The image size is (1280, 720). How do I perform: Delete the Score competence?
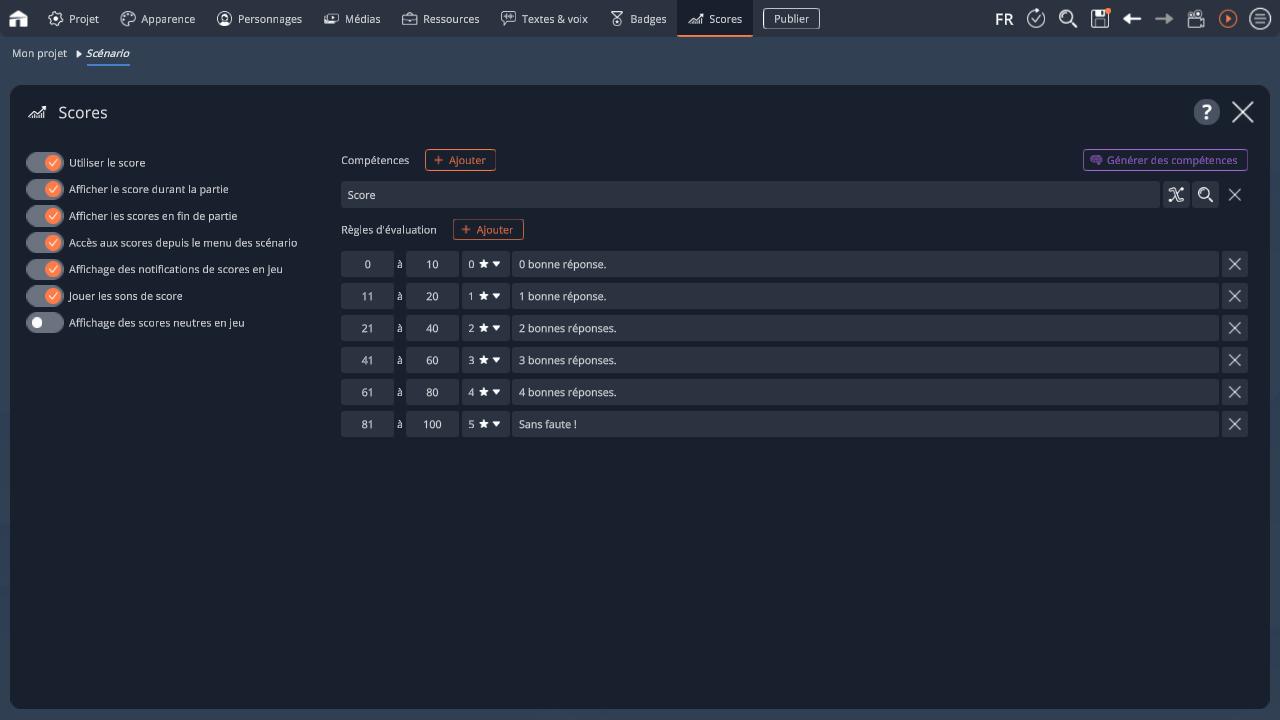tap(1235, 195)
